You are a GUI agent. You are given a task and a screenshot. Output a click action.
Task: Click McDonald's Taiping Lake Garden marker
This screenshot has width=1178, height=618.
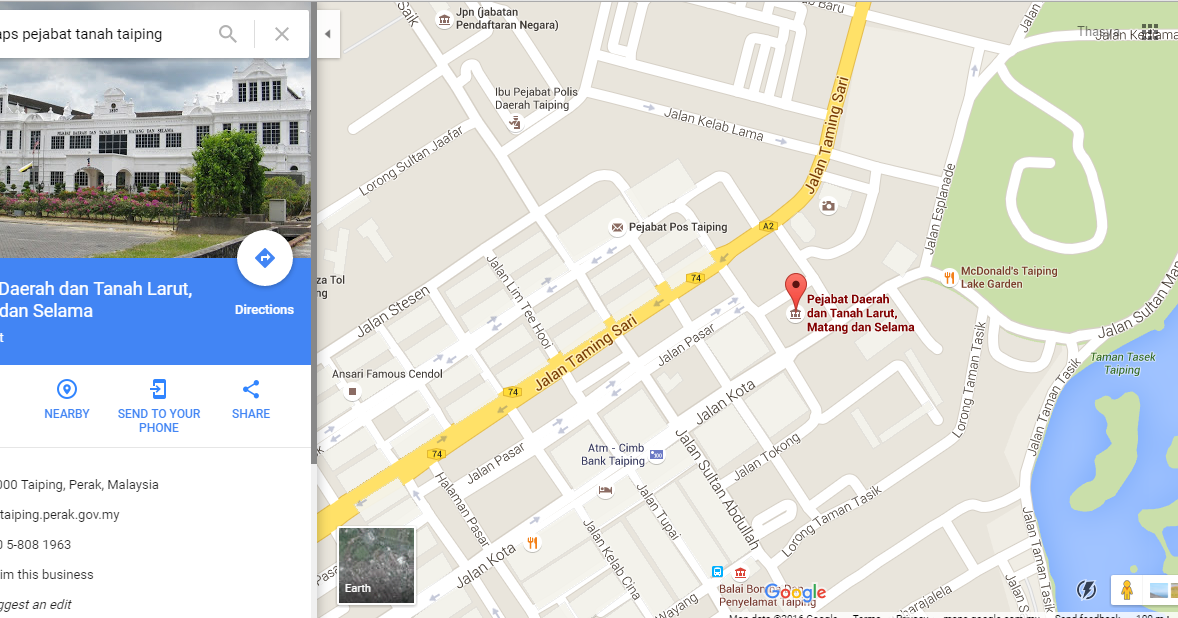pos(950,277)
